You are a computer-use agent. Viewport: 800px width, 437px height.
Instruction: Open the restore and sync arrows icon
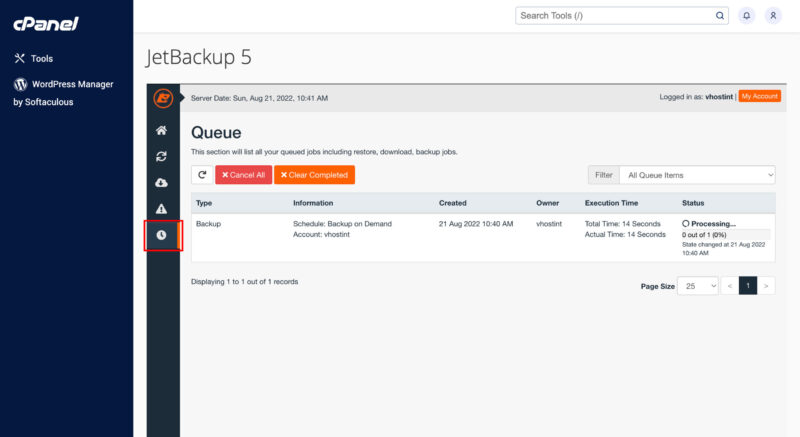tap(161, 157)
